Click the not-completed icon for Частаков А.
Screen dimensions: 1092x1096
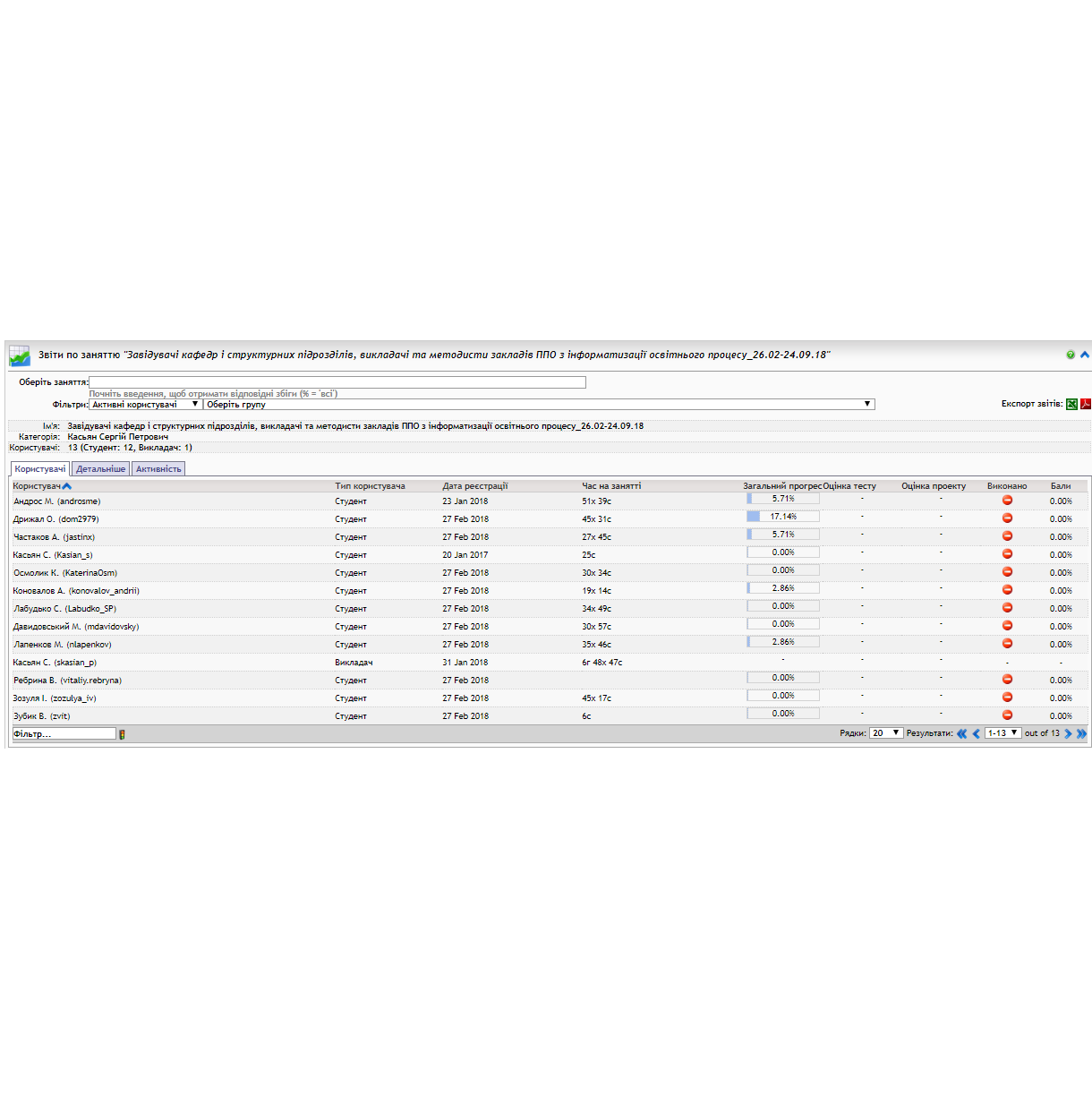click(1007, 536)
